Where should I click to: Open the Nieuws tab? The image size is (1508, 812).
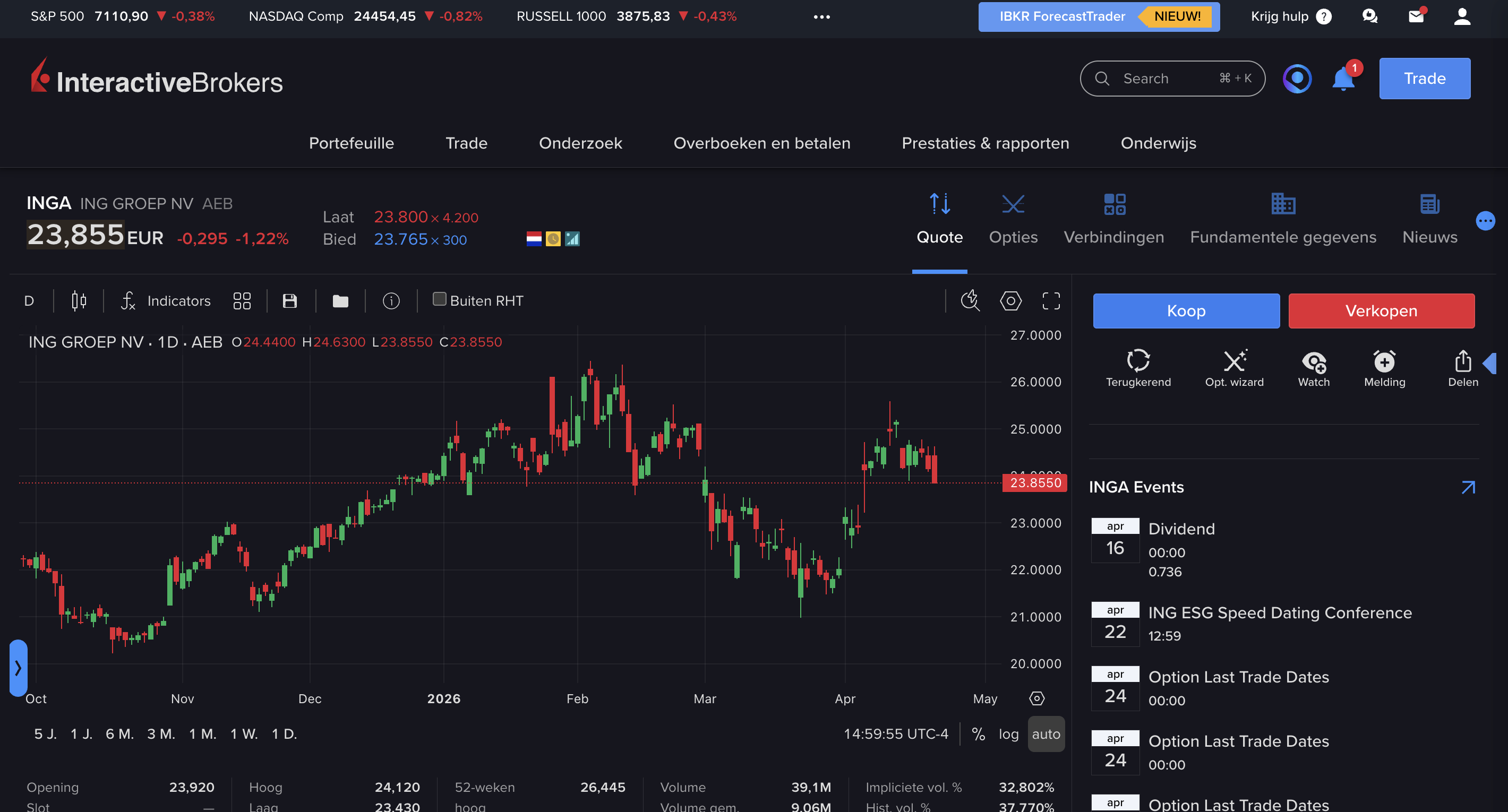coord(1429,219)
